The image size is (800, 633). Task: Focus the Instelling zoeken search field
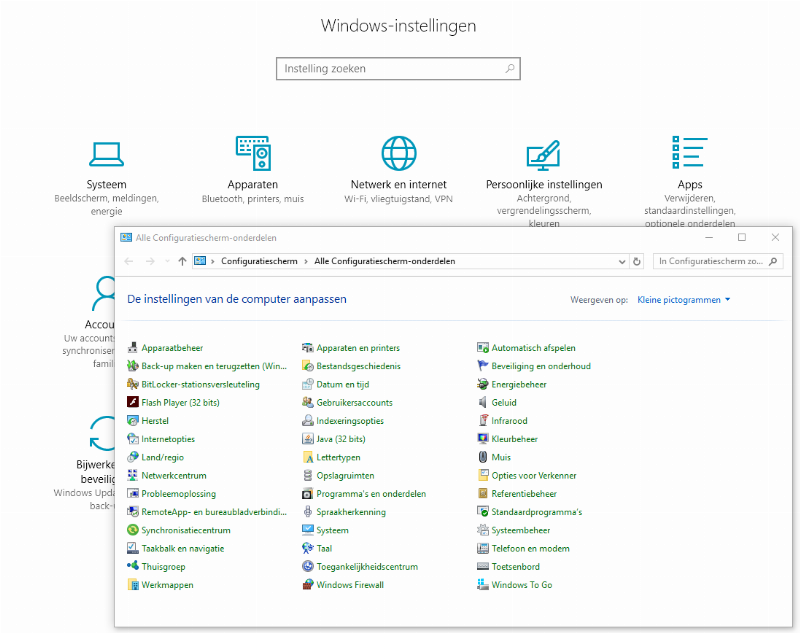(x=398, y=68)
